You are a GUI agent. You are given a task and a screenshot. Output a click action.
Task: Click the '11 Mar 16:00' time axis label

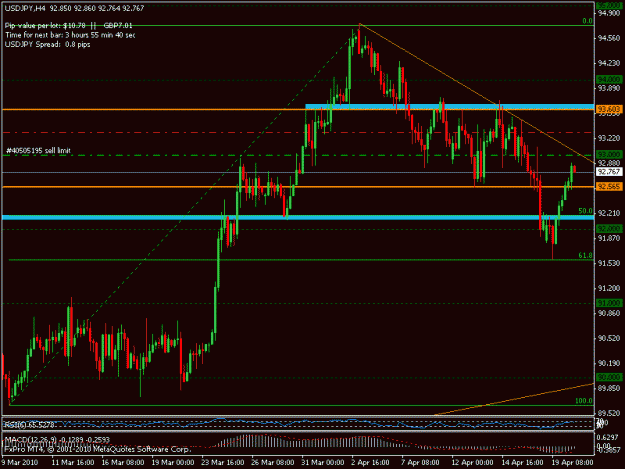click(x=73, y=462)
